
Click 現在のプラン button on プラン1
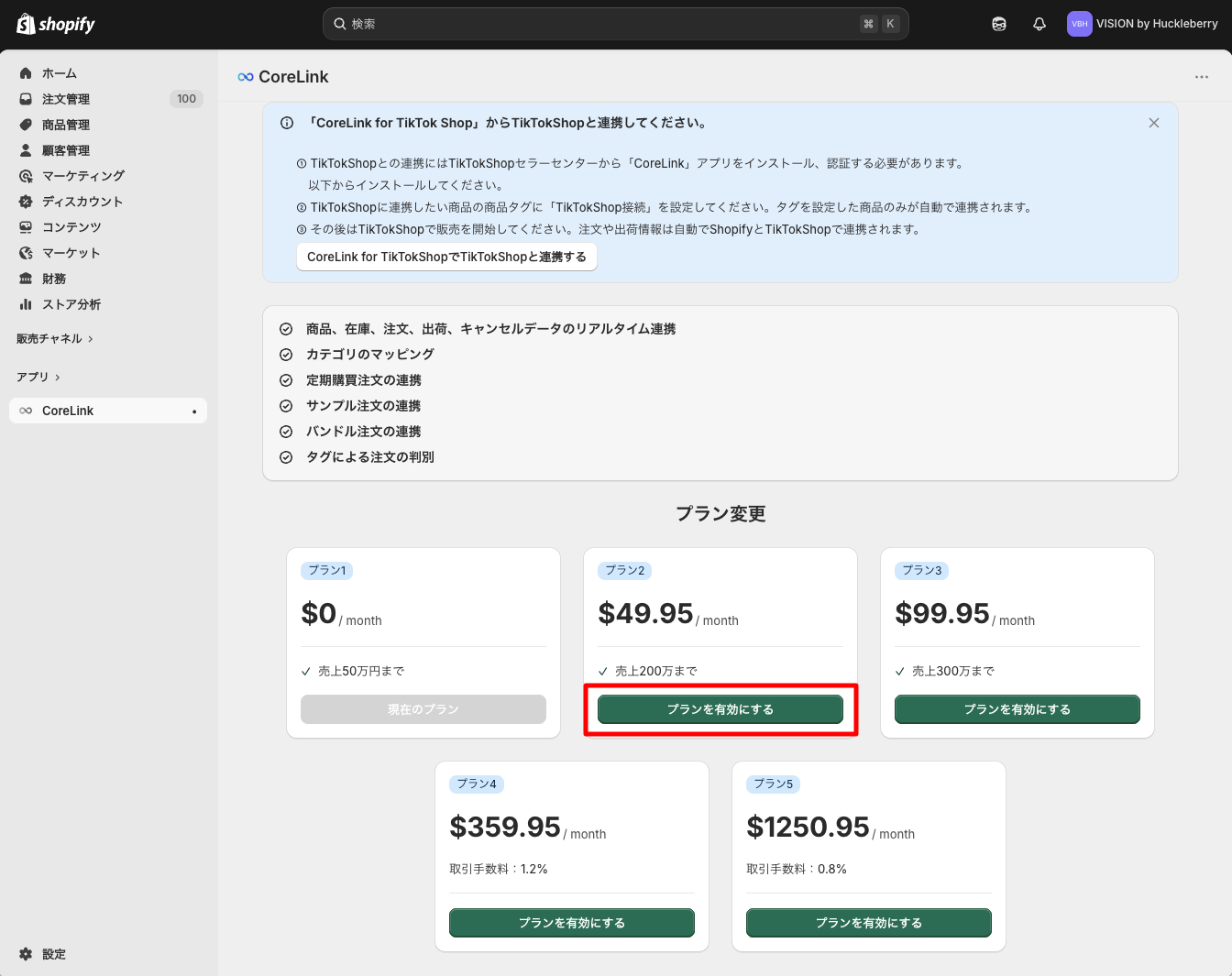click(x=423, y=709)
